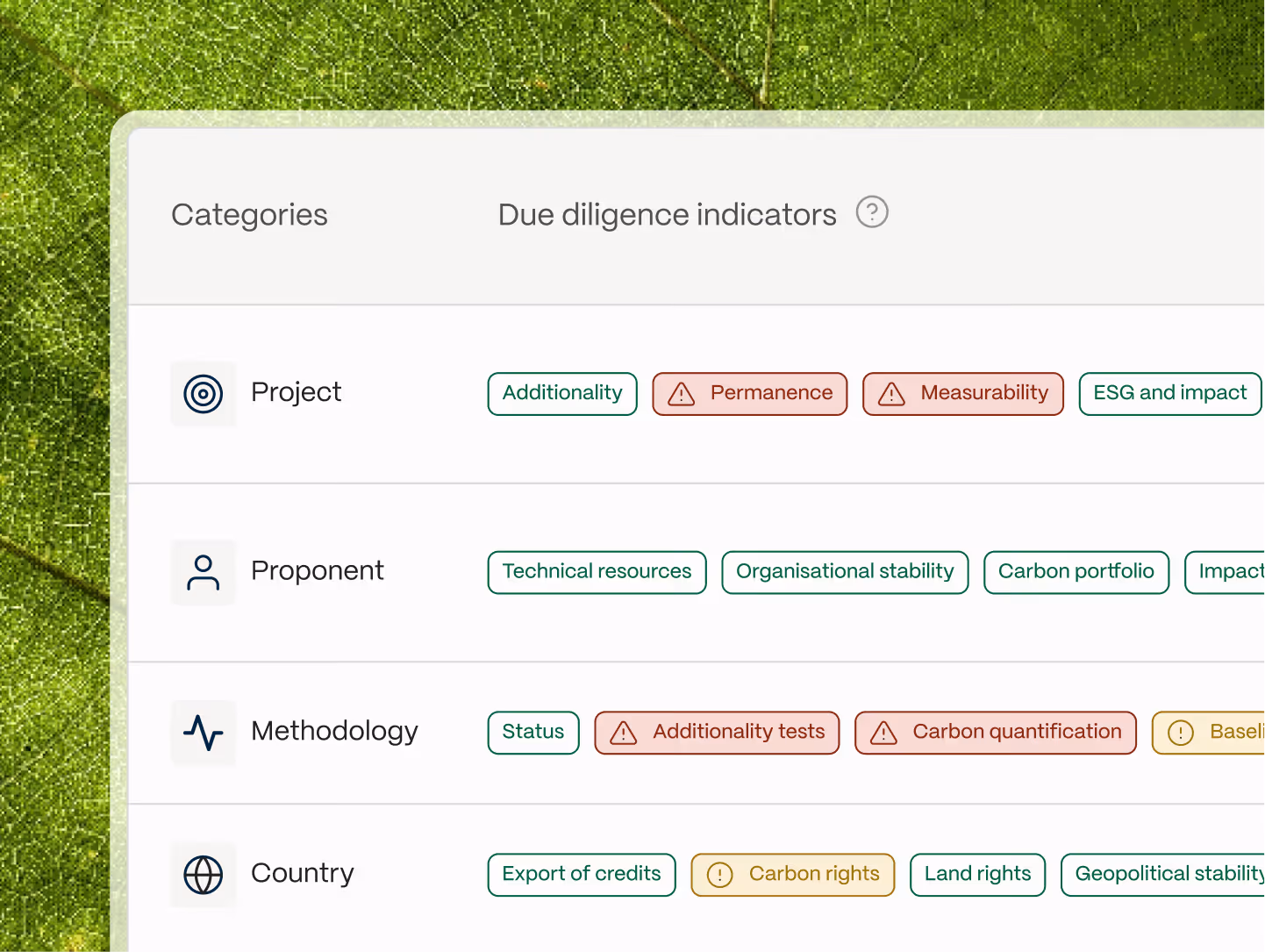Image resolution: width=1265 pixels, height=952 pixels.
Task: Select the Methodology category label
Action: pos(334,731)
